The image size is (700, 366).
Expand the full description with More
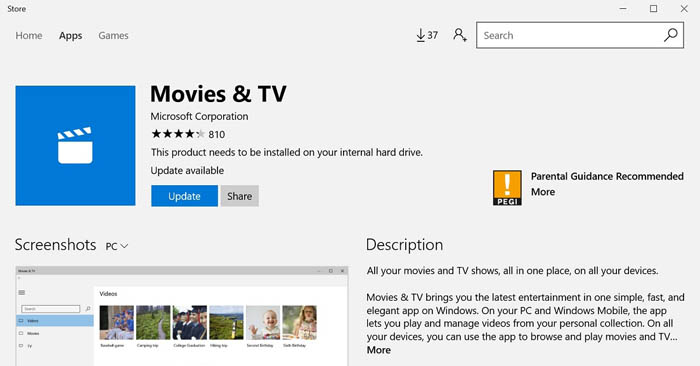coord(379,350)
